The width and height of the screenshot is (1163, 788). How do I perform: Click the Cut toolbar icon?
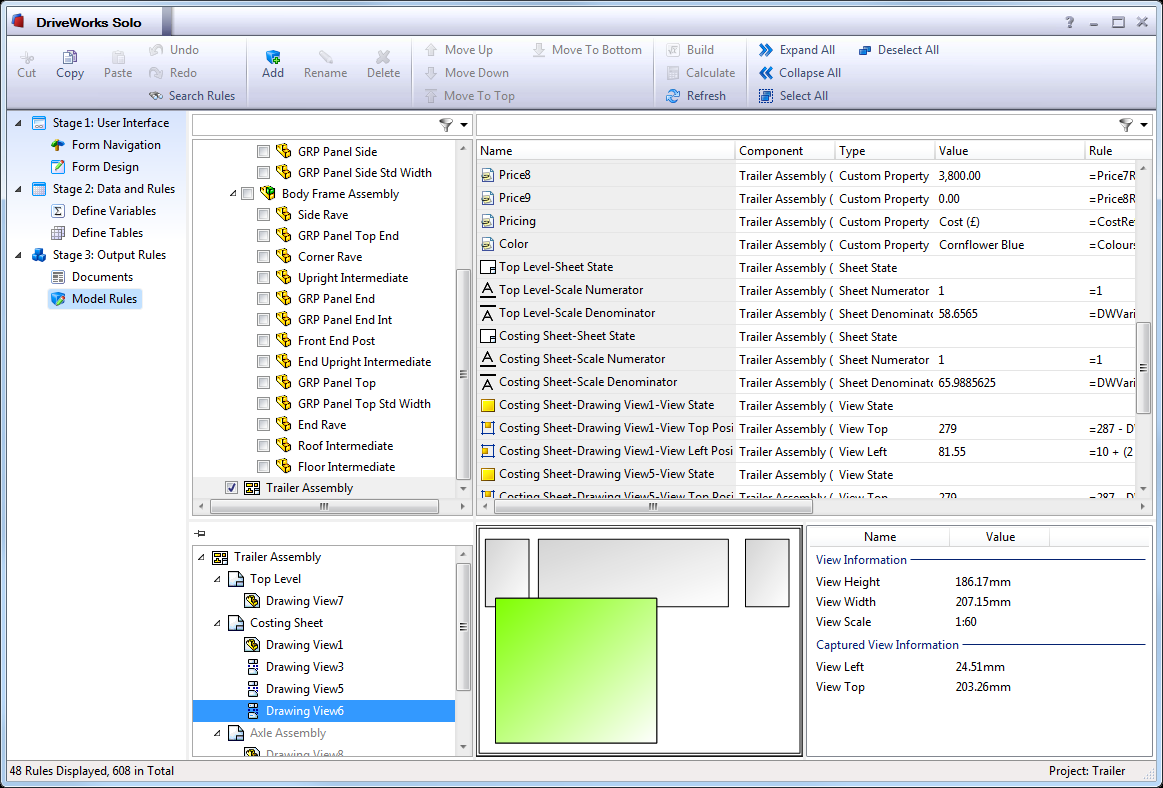(x=27, y=57)
